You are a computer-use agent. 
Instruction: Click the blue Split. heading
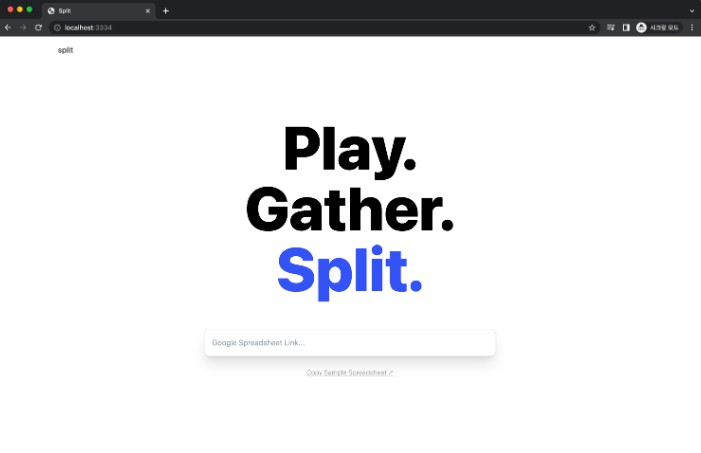(350, 273)
